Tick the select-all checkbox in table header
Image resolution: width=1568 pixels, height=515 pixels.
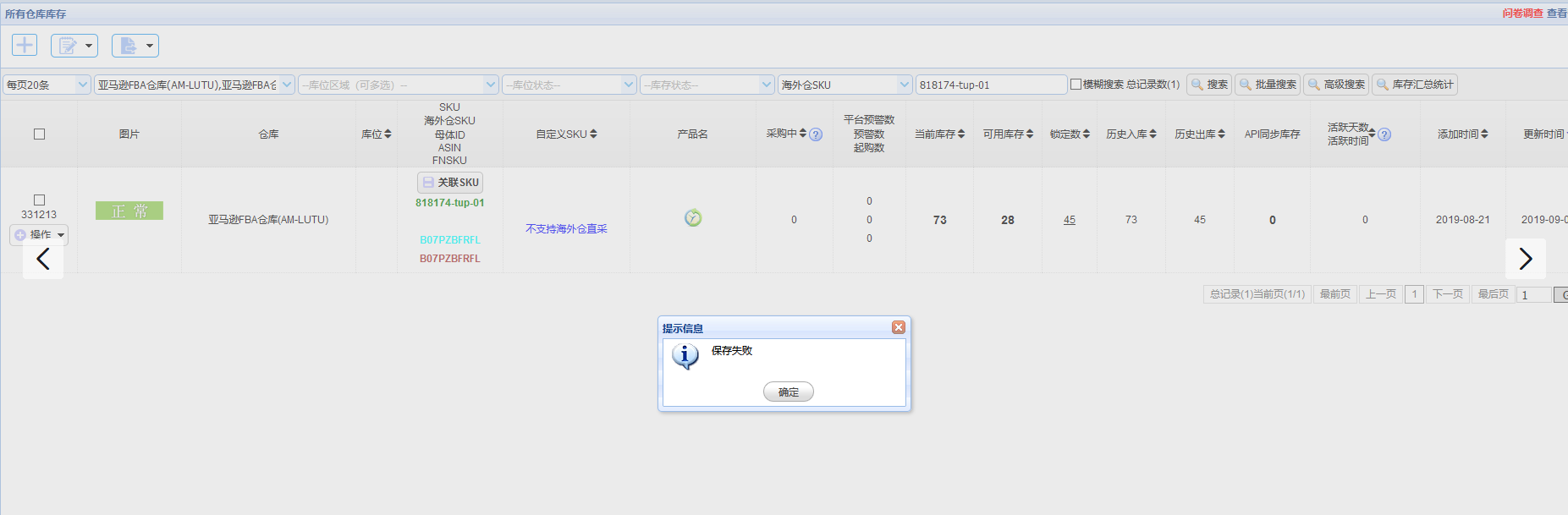39,134
